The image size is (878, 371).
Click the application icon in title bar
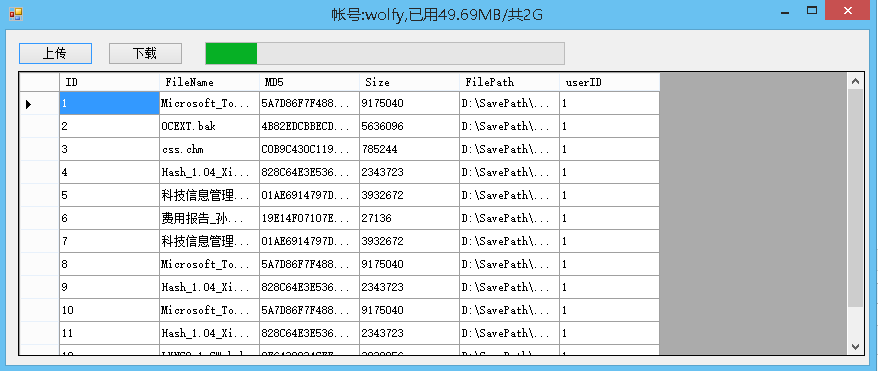[x=16, y=14]
